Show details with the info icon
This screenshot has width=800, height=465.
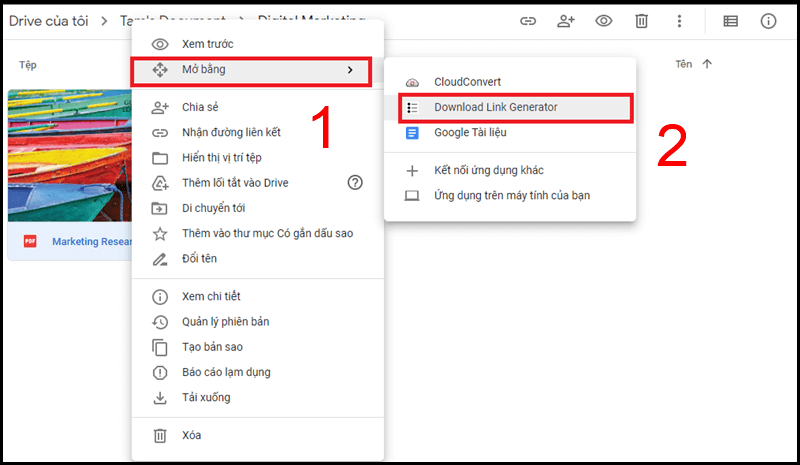(x=768, y=21)
